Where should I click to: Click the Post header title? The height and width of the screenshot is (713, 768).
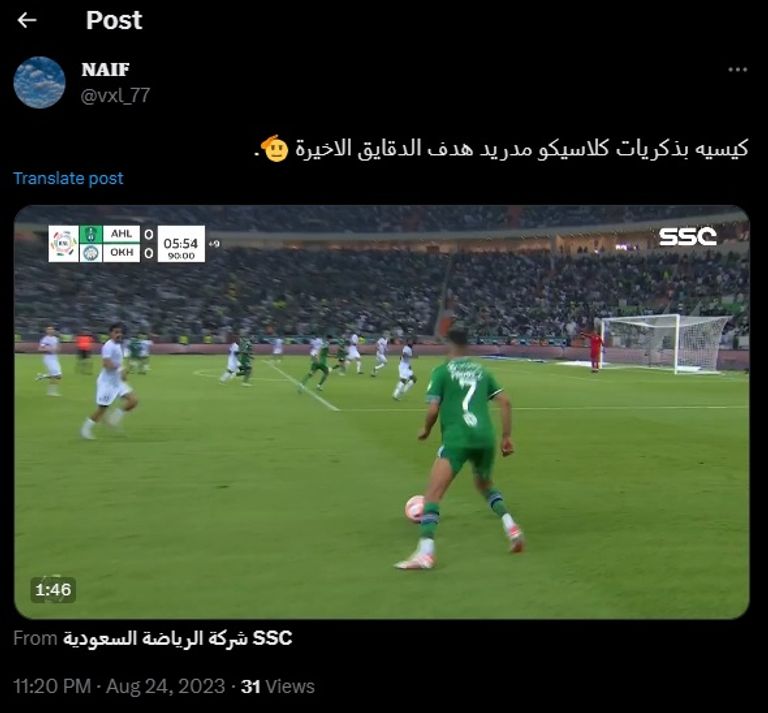(114, 20)
